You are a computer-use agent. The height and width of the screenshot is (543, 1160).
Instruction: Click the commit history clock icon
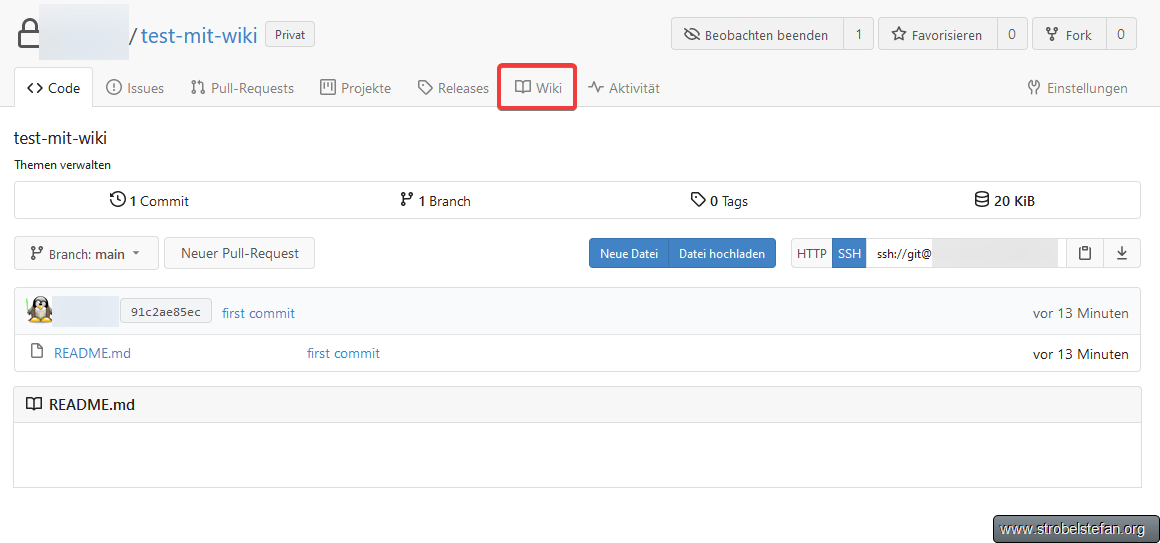[x=117, y=200]
